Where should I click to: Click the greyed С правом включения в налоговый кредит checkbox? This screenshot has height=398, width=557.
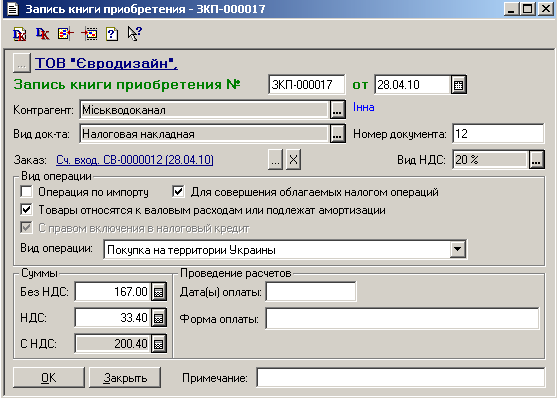(26, 228)
